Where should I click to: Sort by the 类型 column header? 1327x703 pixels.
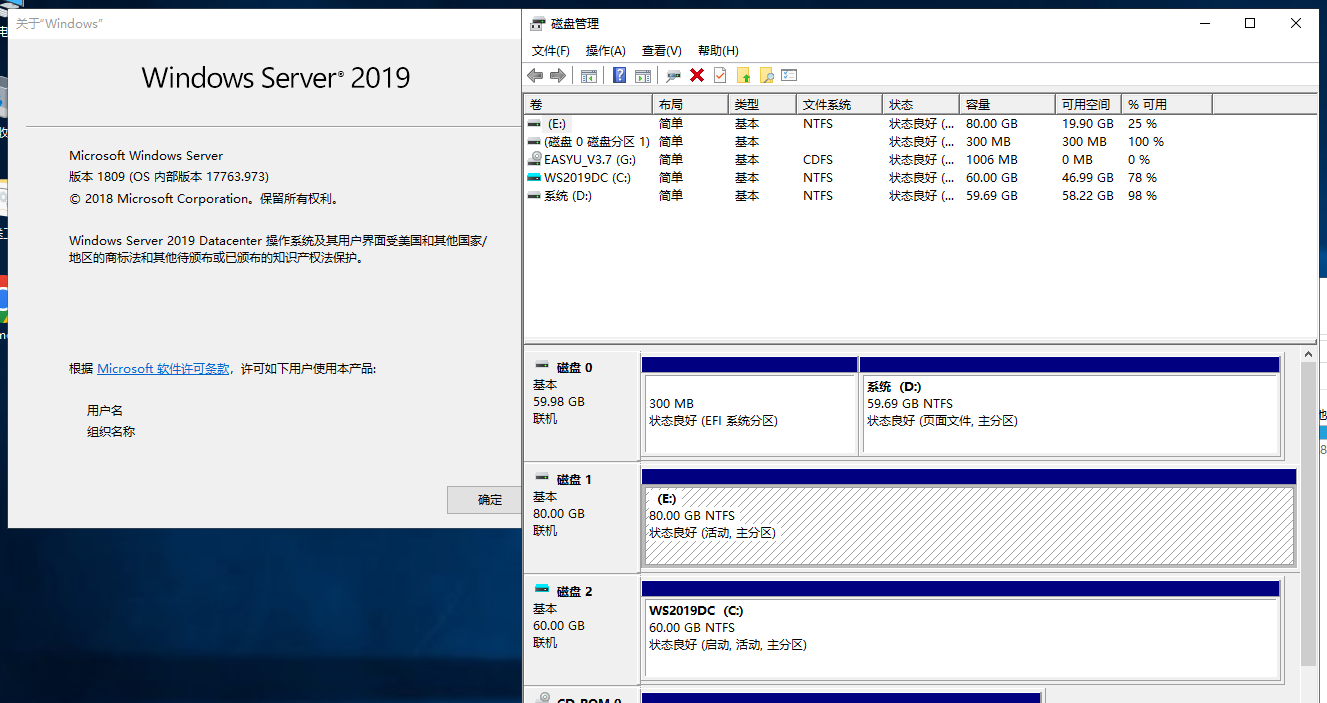point(762,104)
